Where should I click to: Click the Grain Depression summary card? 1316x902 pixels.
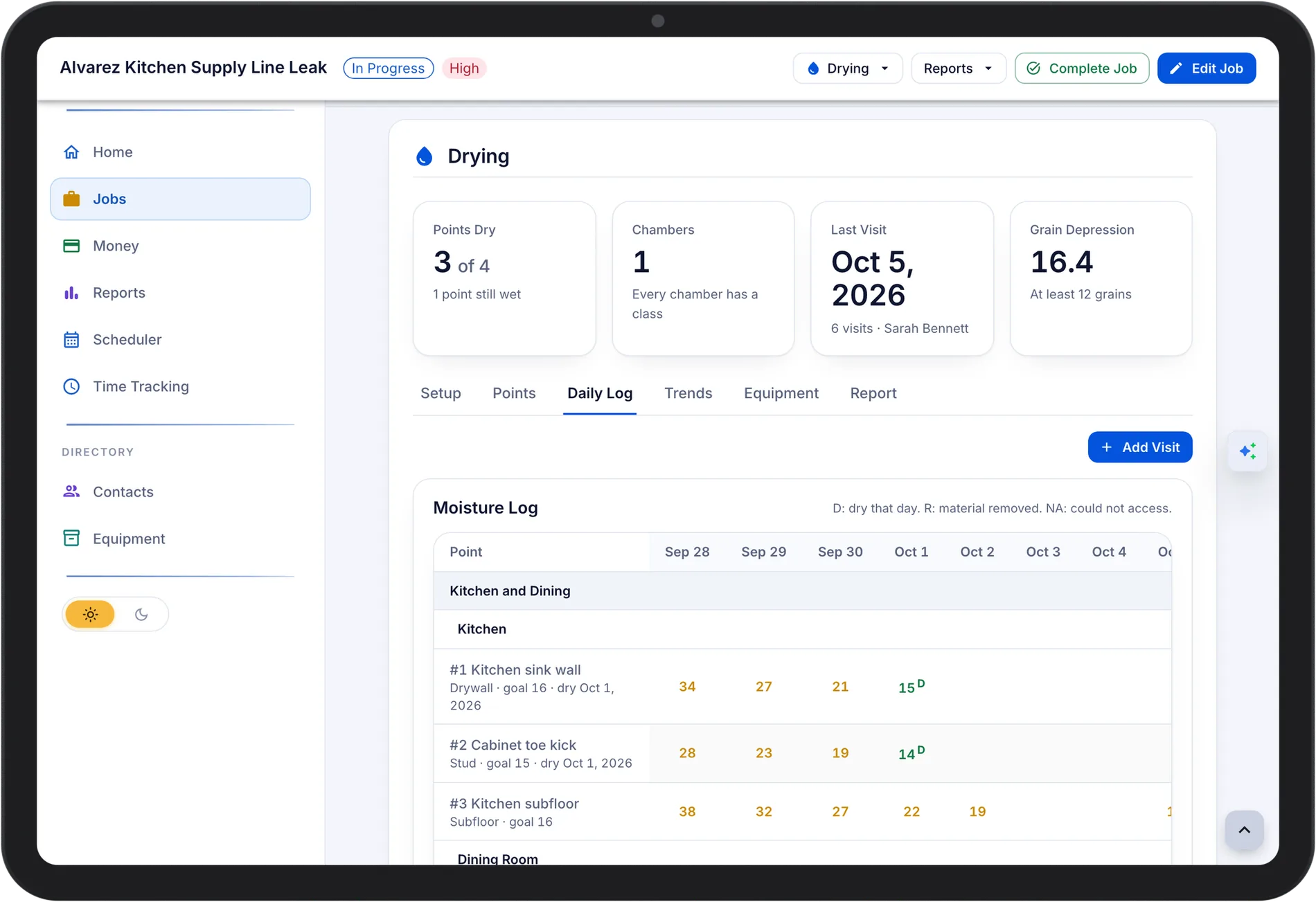[1101, 278]
